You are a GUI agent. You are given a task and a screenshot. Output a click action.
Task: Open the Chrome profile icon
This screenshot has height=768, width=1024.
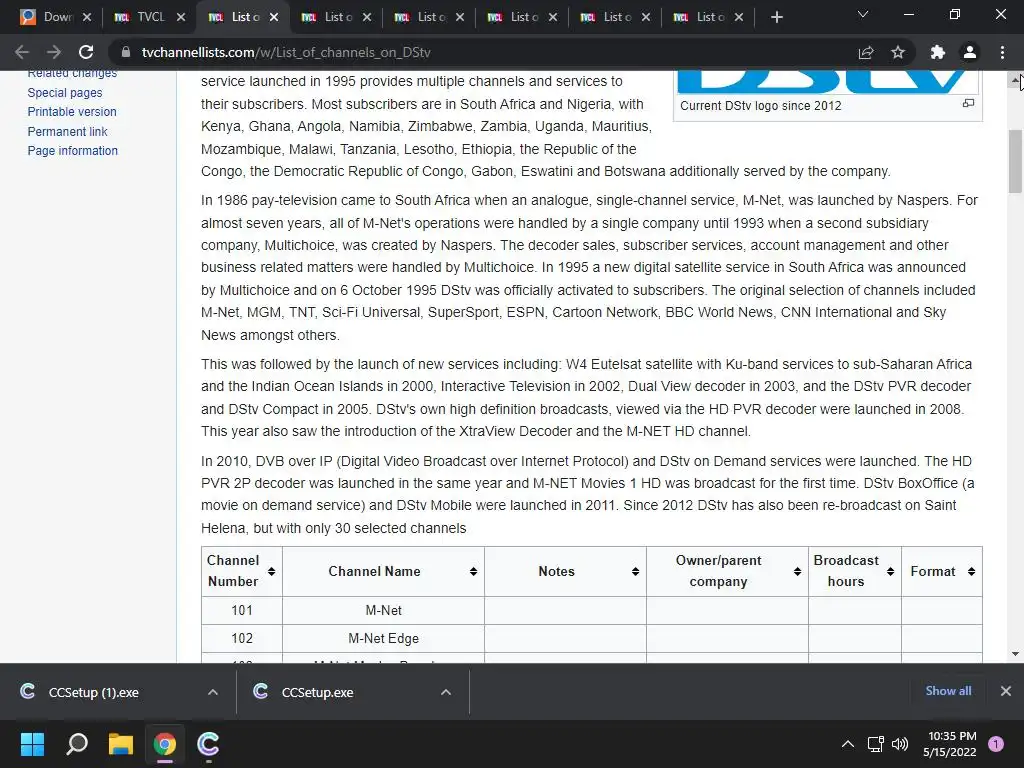click(x=970, y=52)
